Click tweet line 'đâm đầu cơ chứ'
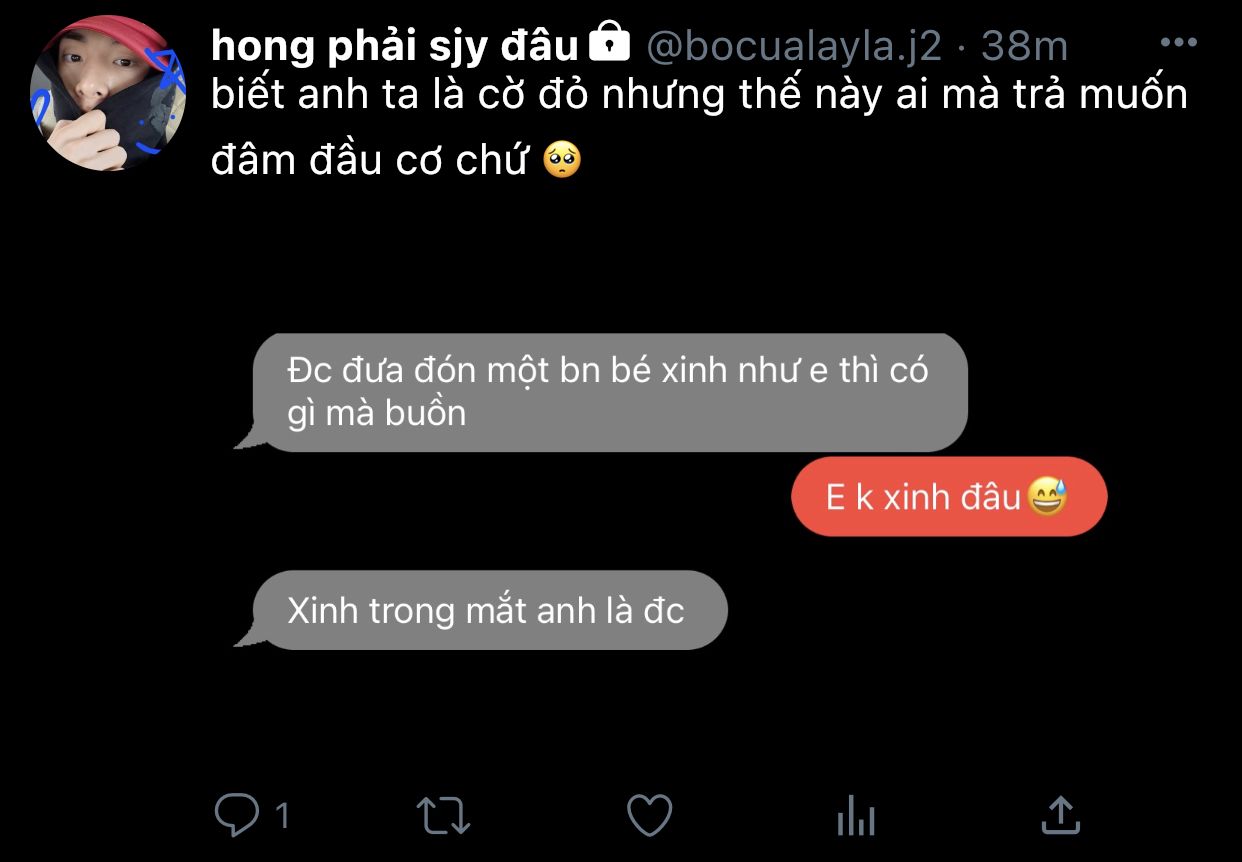 pyautogui.click(x=369, y=160)
